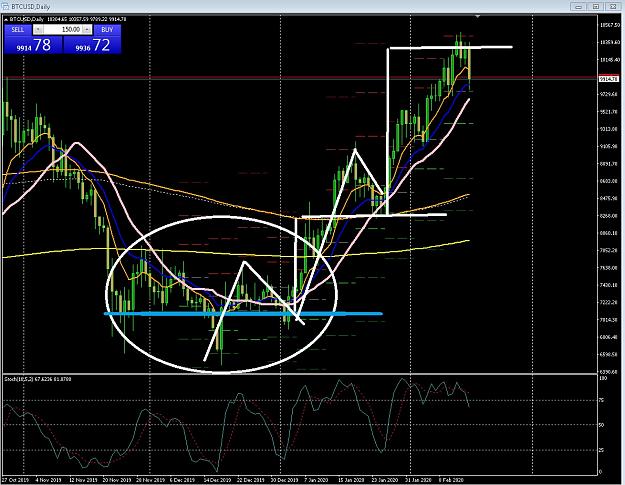The image size is (625, 485).
Task: Click the 7 Jan 2020 date label
Action: (316, 480)
